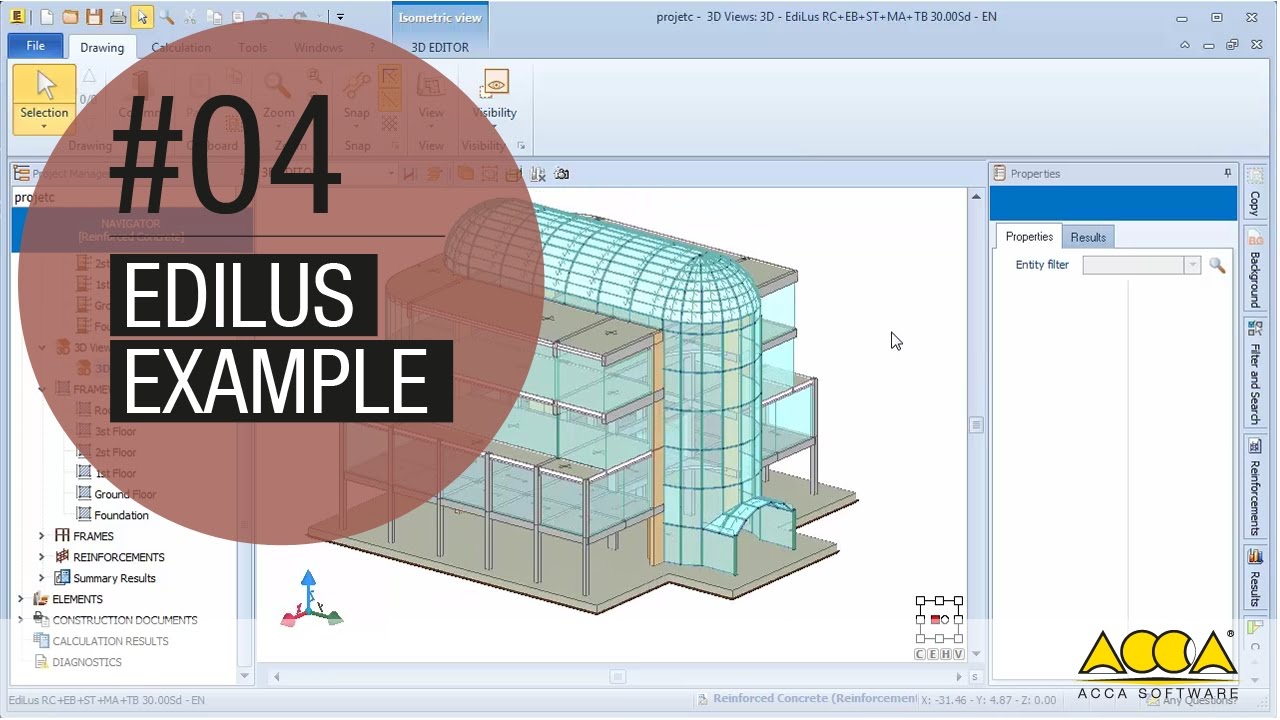Toggle the middle snap mode button in Snap group
The image size is (1280, 720).
point(390,100)
